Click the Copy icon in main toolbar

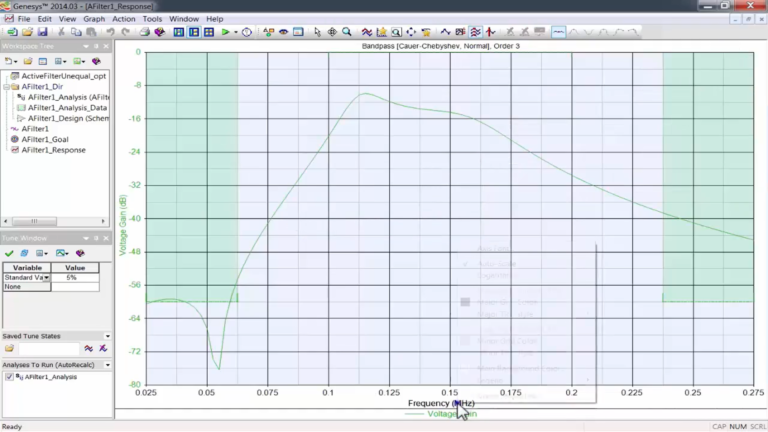76,32
